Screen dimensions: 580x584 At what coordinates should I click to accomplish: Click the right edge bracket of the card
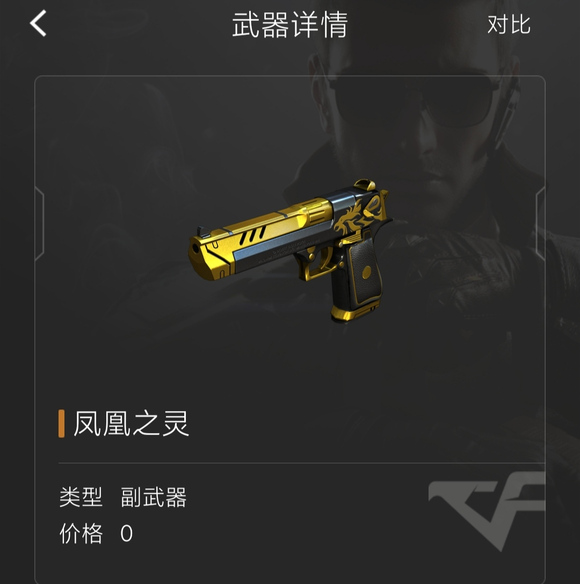pos(541,223)
